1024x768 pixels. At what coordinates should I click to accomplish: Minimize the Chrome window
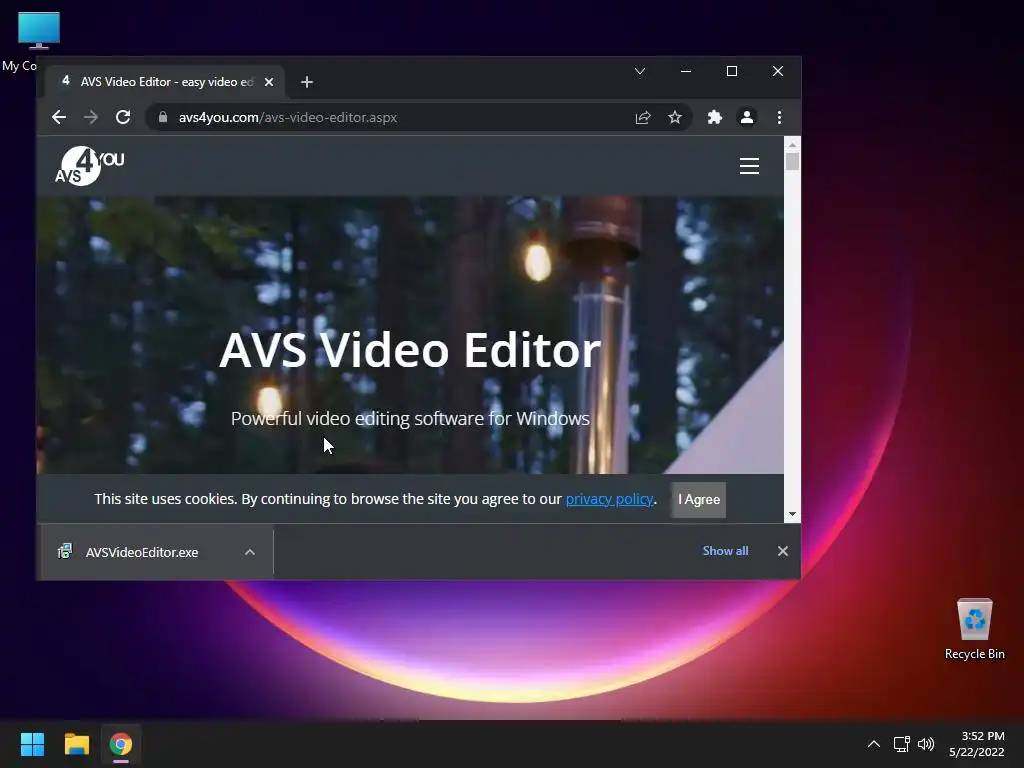[x=686, y=71]
